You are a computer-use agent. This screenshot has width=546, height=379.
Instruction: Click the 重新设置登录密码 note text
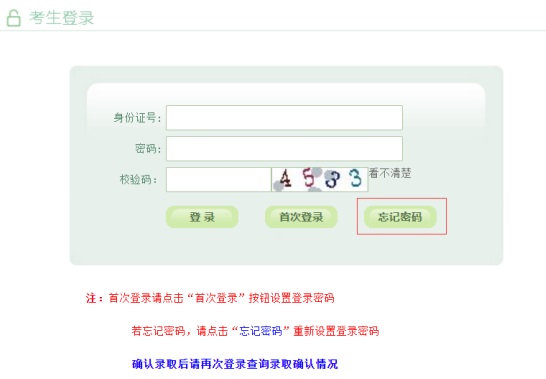pos(336,331)
